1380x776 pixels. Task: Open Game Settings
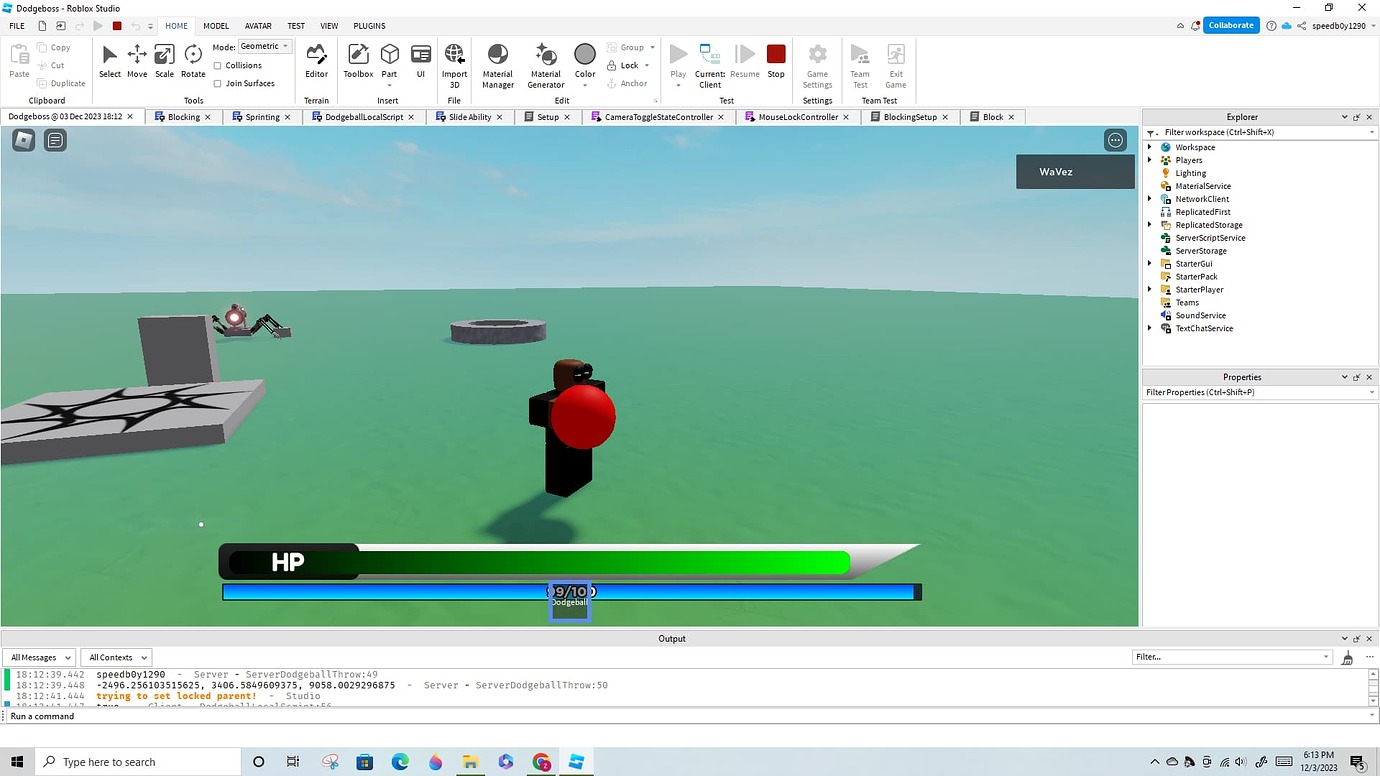pyautogui.click(x=818, y=66)
